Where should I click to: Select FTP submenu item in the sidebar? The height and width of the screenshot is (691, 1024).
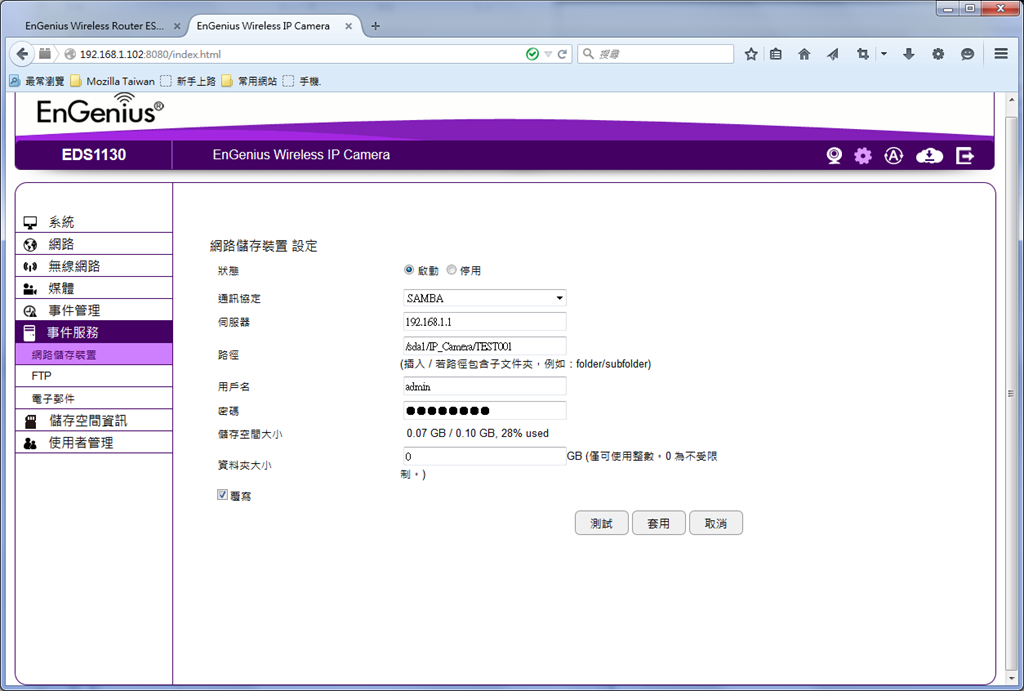93,376
